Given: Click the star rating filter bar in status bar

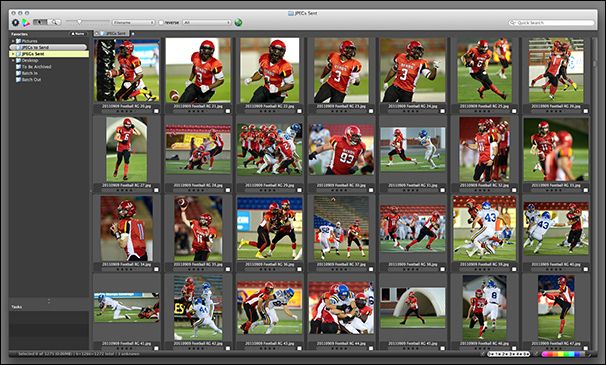Looking at the screenshot, I should tap(508, 354).
